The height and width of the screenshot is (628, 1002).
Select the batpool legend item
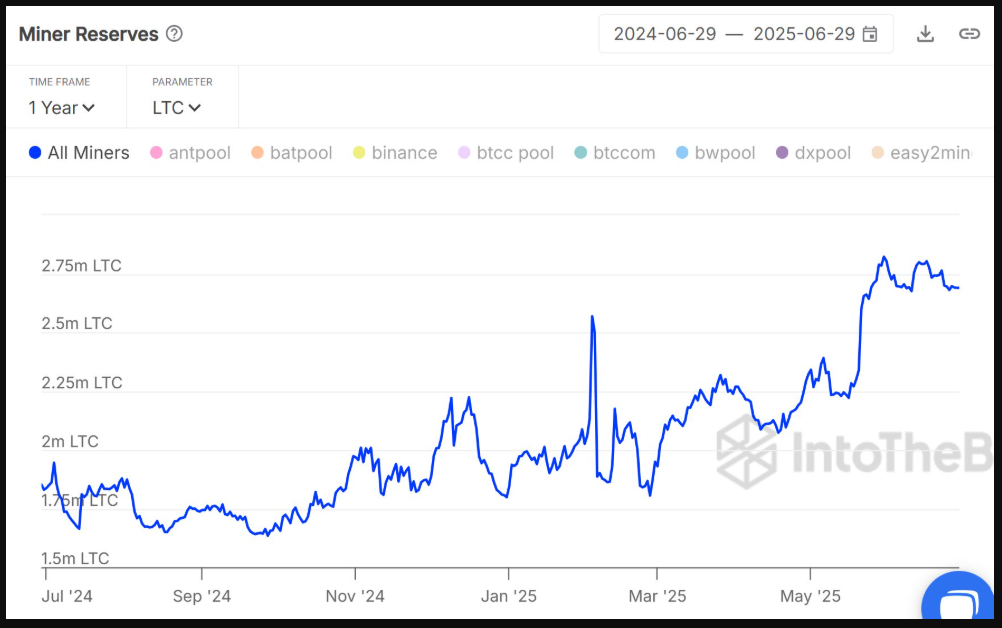click(291, 153)
